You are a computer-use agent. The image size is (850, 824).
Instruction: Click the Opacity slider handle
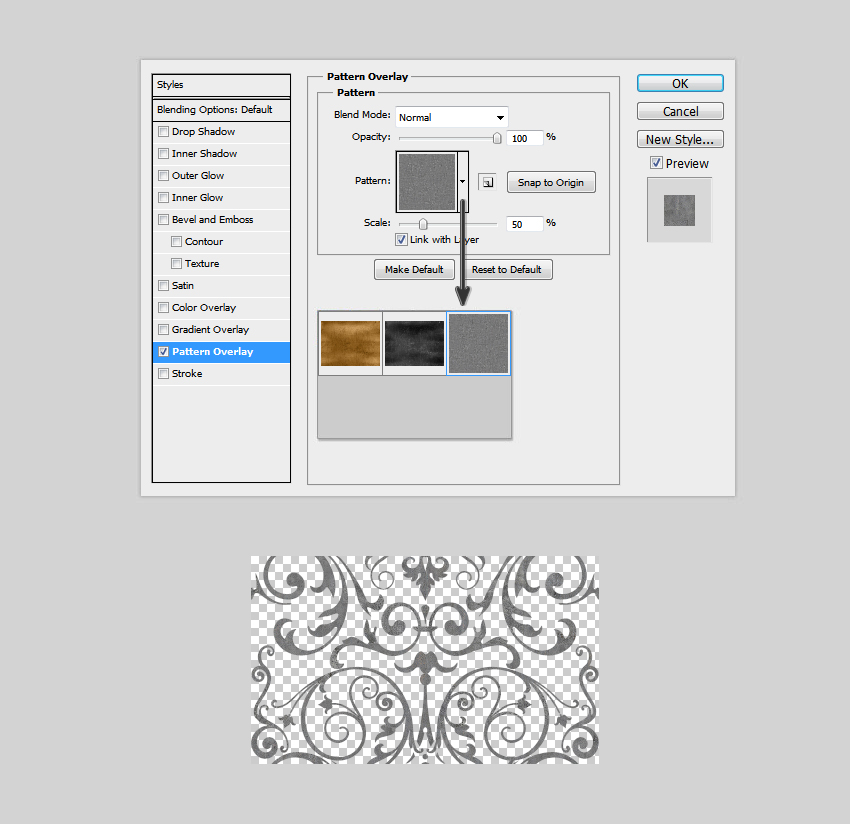(497, 138)
